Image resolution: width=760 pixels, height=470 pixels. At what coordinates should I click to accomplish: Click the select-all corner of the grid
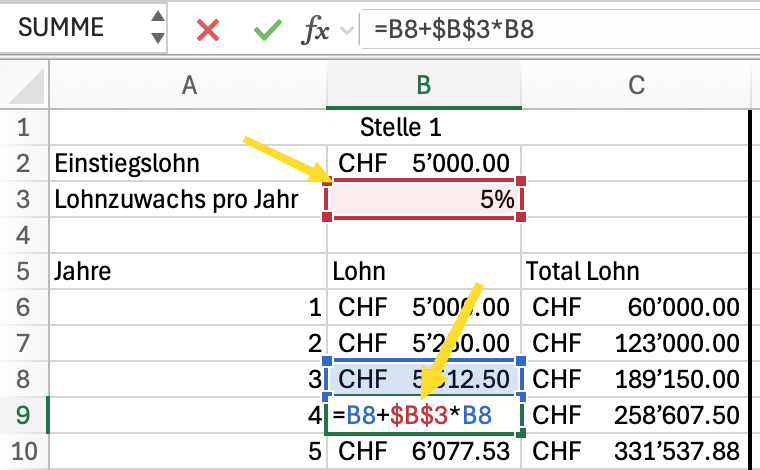[x=24, y=87]
